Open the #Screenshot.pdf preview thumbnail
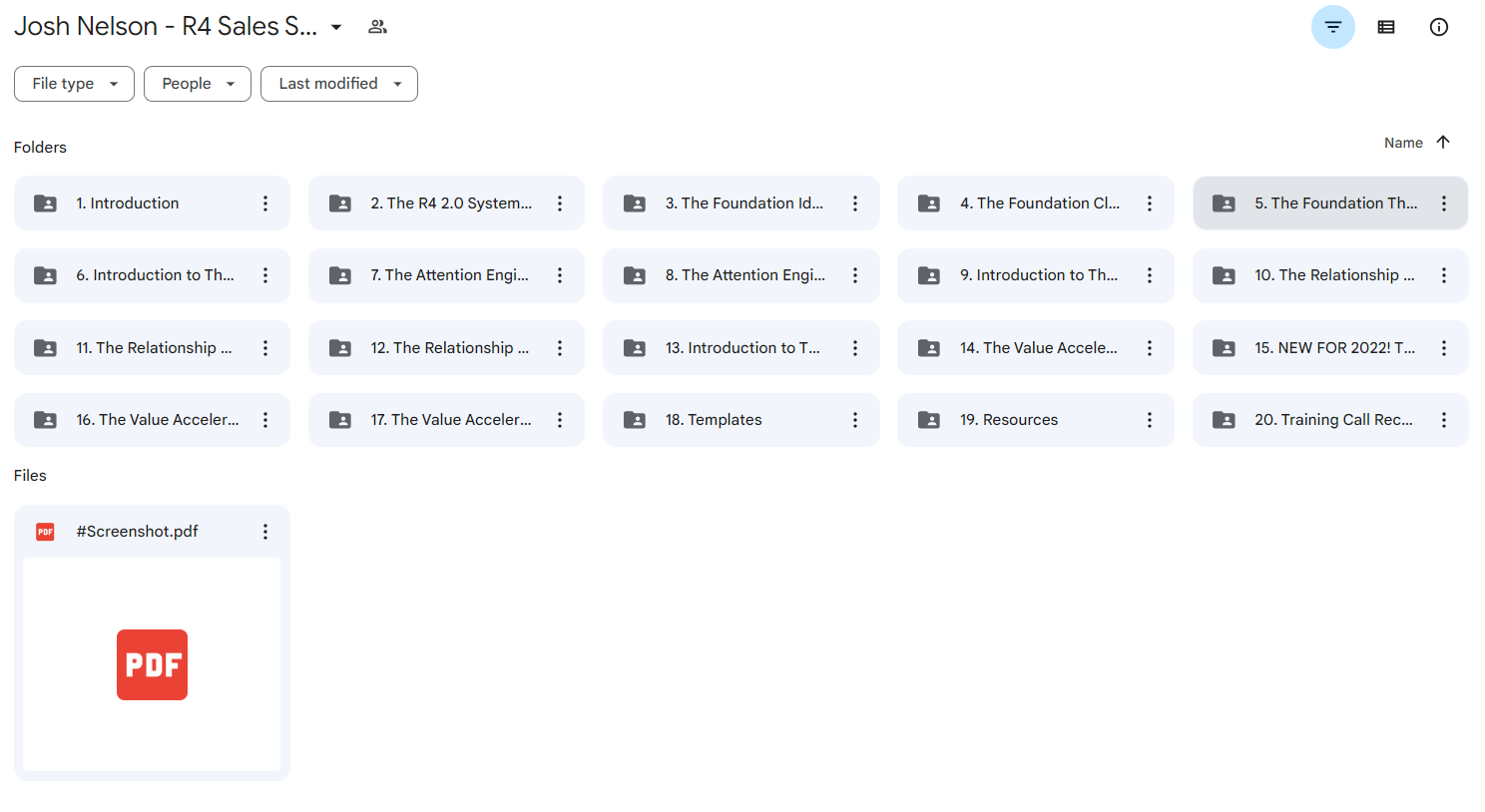Image resolution: width=1485 pixels, height=812 pixels. click(x=152, y=664)
